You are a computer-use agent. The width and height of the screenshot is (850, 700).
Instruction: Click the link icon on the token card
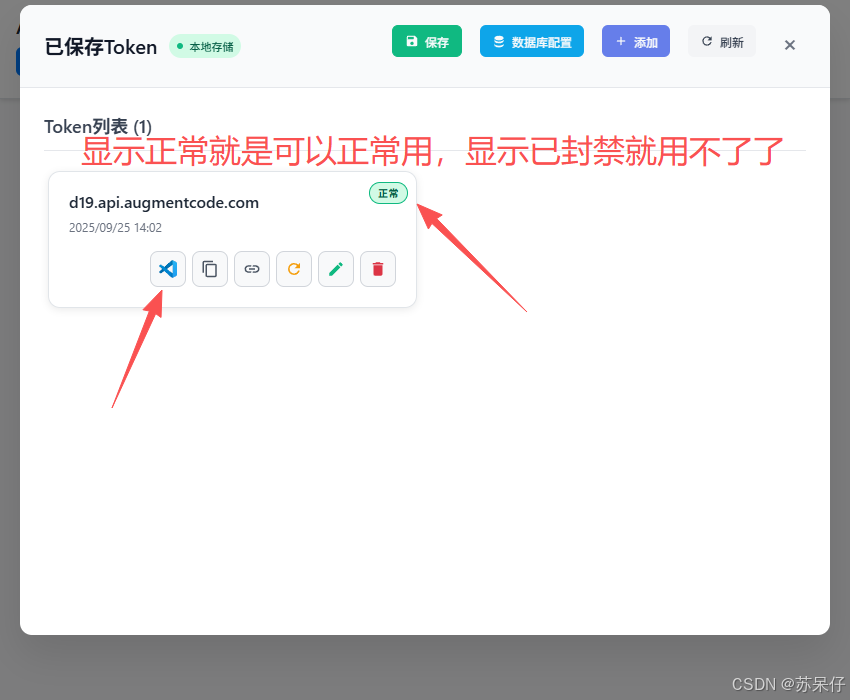[251, 269]
